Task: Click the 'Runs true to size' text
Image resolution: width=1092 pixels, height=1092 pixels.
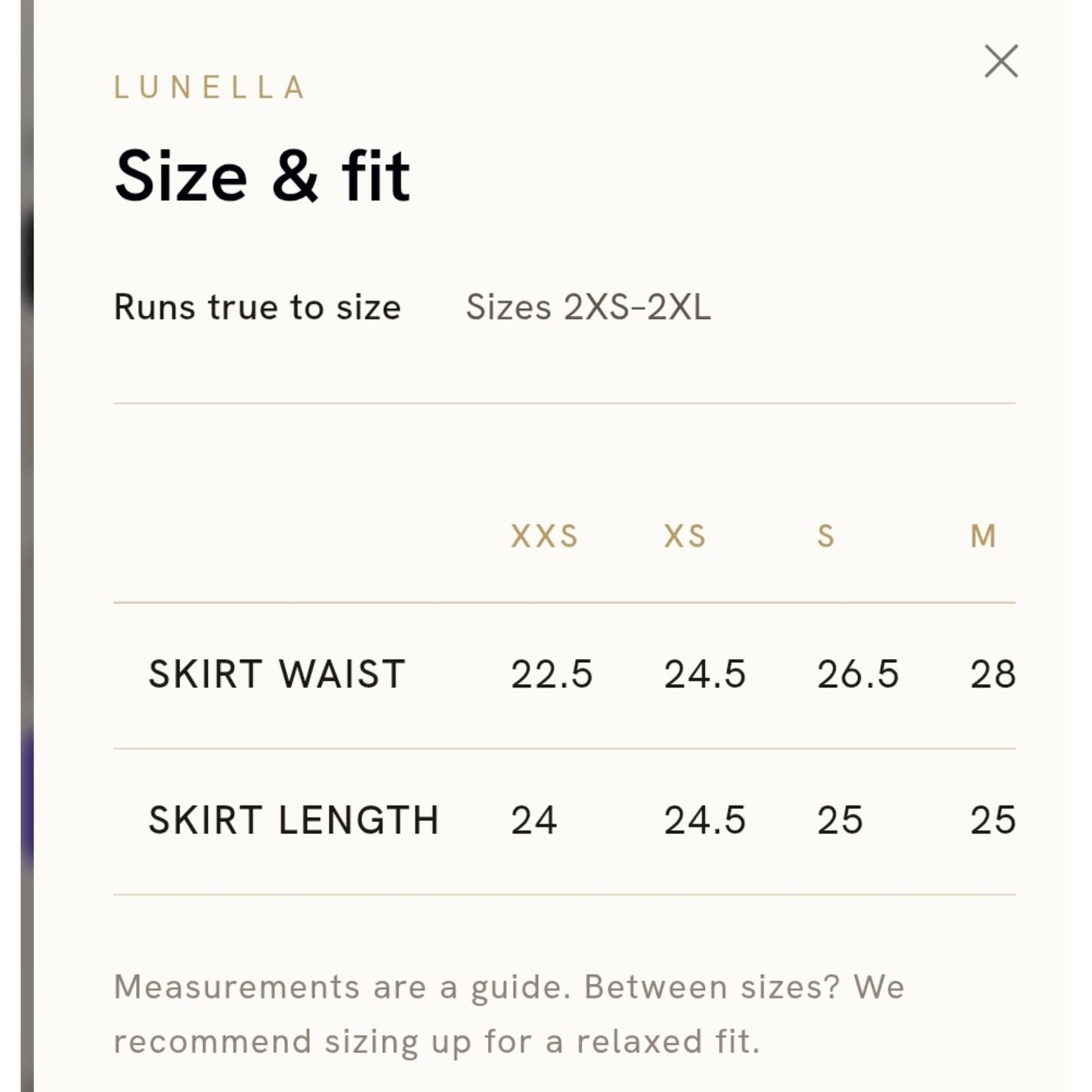Action: coord(257,308)
